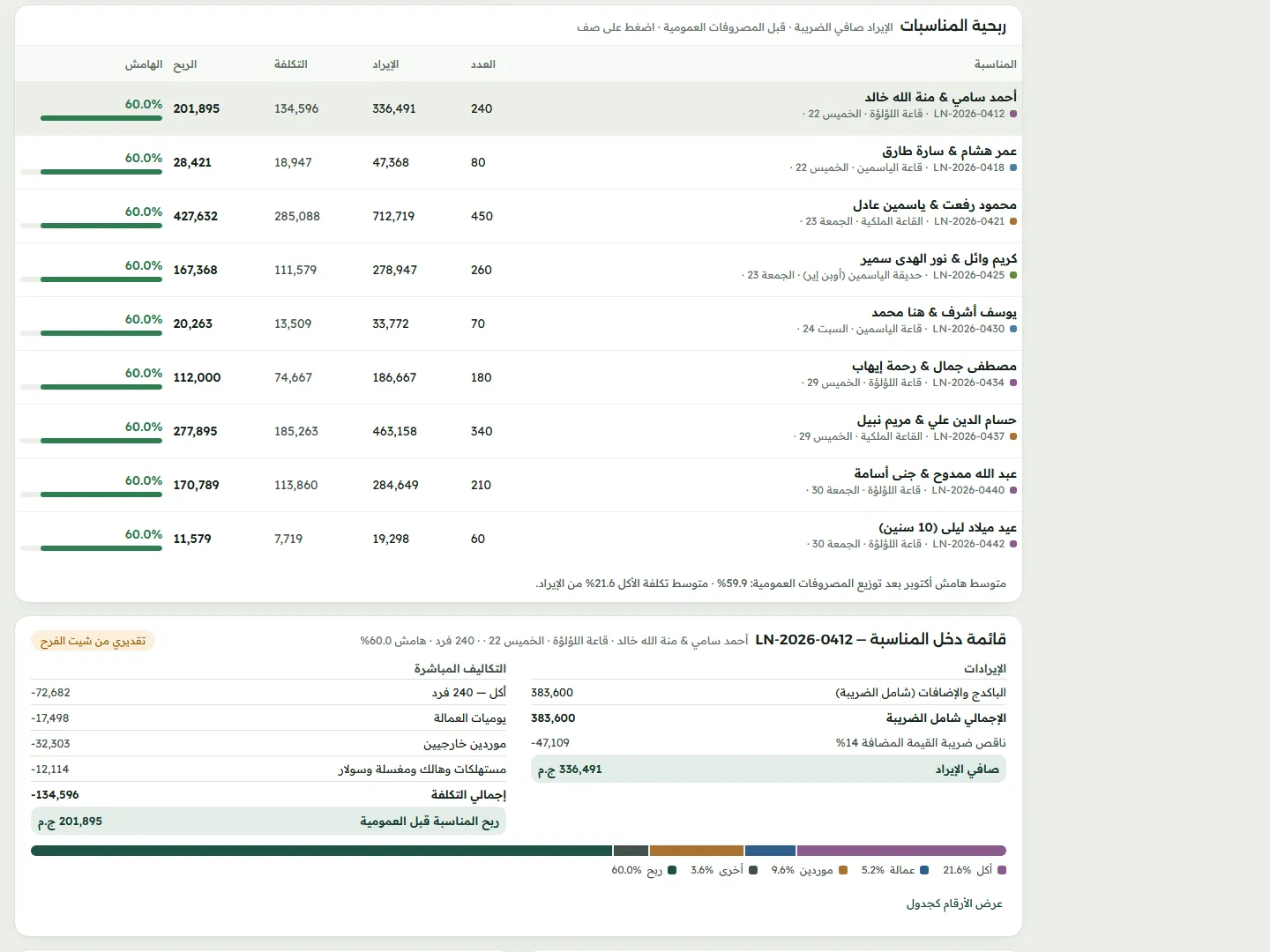Click the purple dot beside LN-2026-0412
The width and height of the screenshot is (1270, 952).
point(1013,114)
